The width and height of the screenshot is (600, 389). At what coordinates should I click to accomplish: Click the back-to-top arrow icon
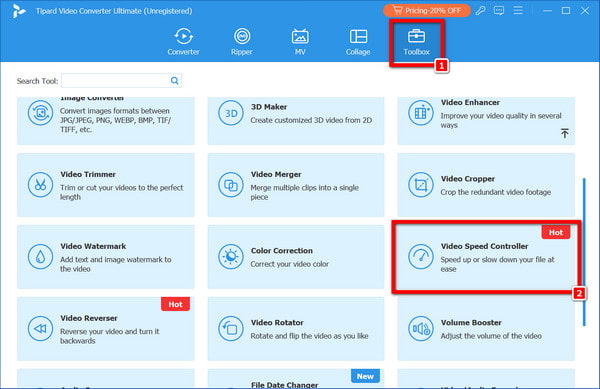[x=564, y=133]
